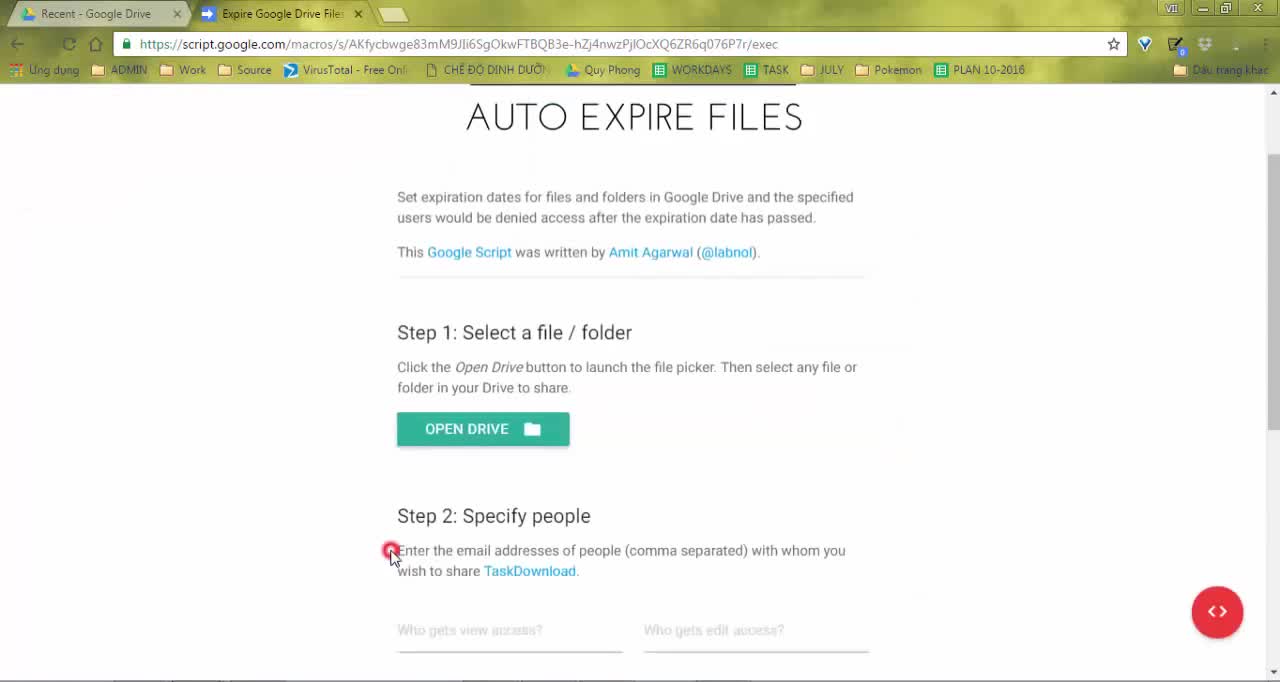Open the ADMIN bookmark folder
This screenshot has height=682, width=1280.
click(x=119, y=70)
